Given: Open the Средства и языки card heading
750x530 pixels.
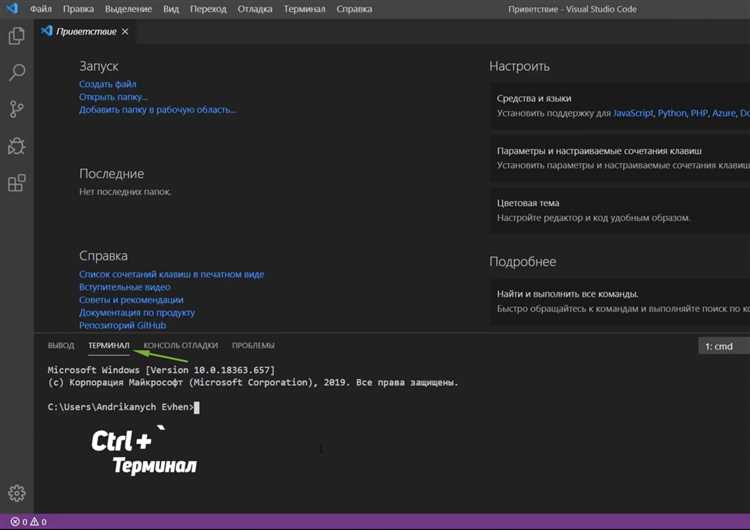Looking at the screenshot, I should [x=534, y=99].
